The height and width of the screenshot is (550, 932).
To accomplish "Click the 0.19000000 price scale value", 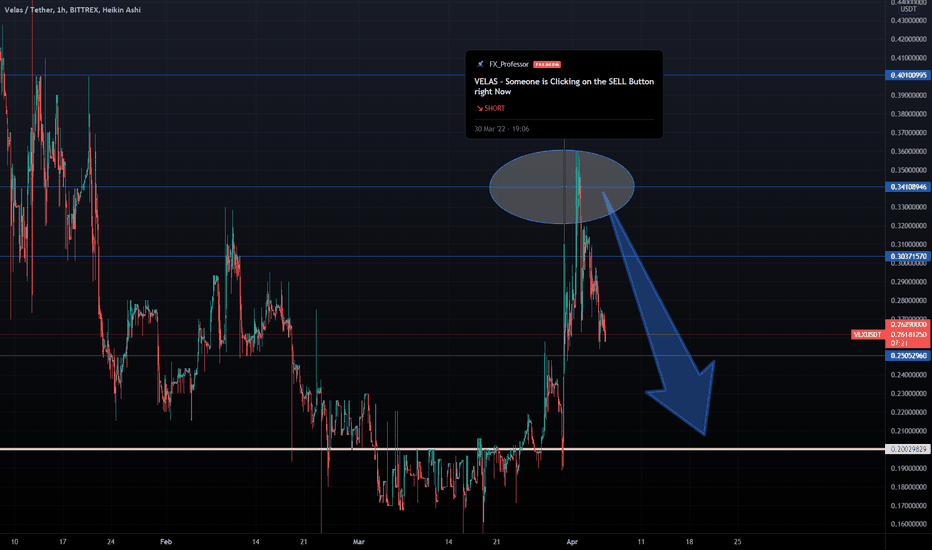I will (909, 468).
